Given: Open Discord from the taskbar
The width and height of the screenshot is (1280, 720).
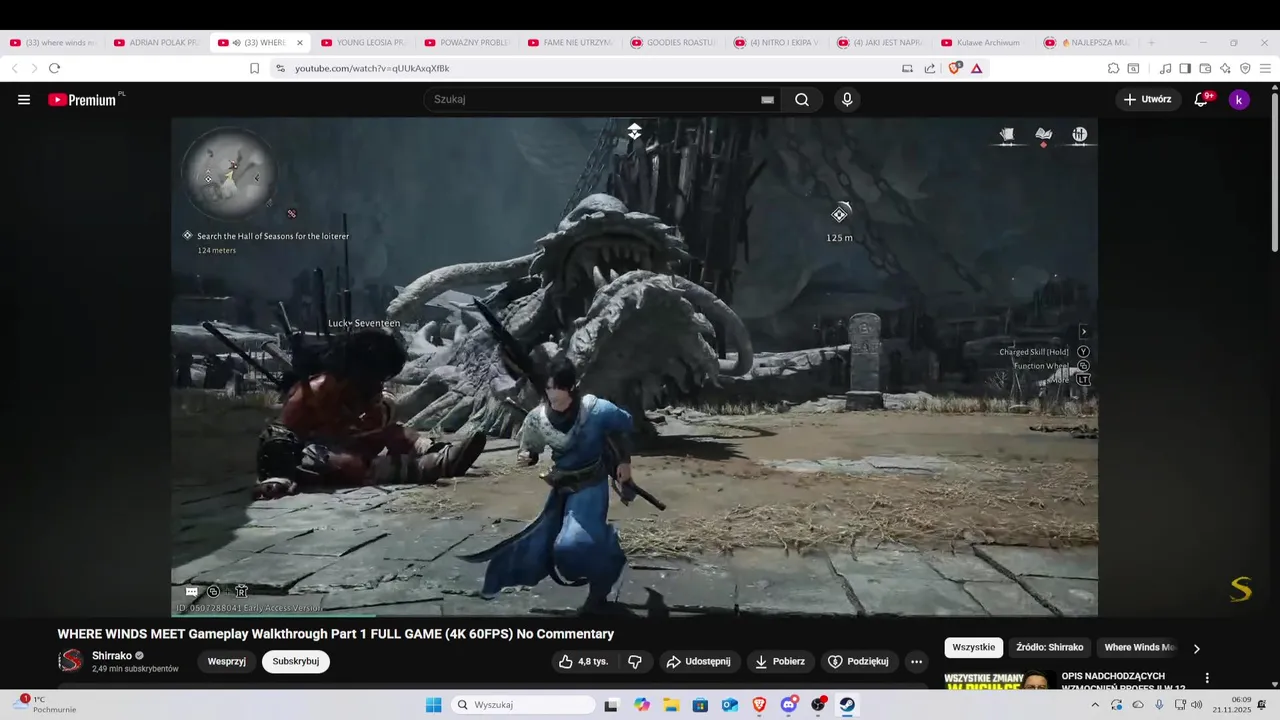Looking at the screenshot, I should pos(789,705).
